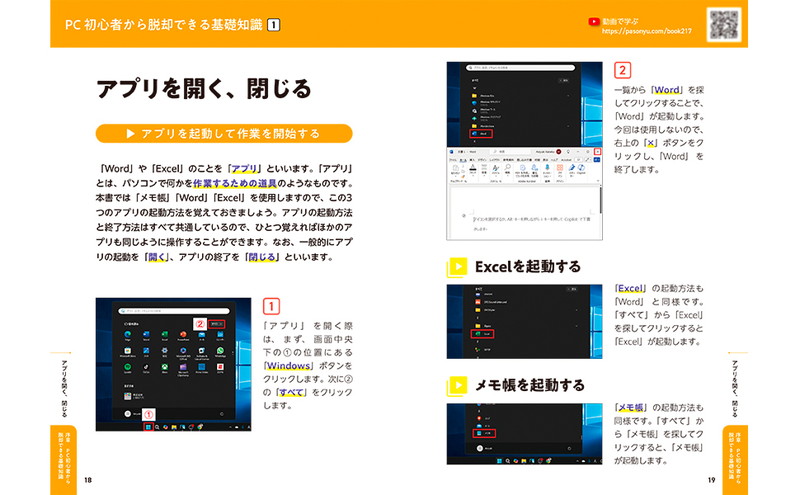This screenshot has height=495, width=800.
Task: Click the taskbar search magnifier icon
Action: pyautogui.click(x=157, y=427)
